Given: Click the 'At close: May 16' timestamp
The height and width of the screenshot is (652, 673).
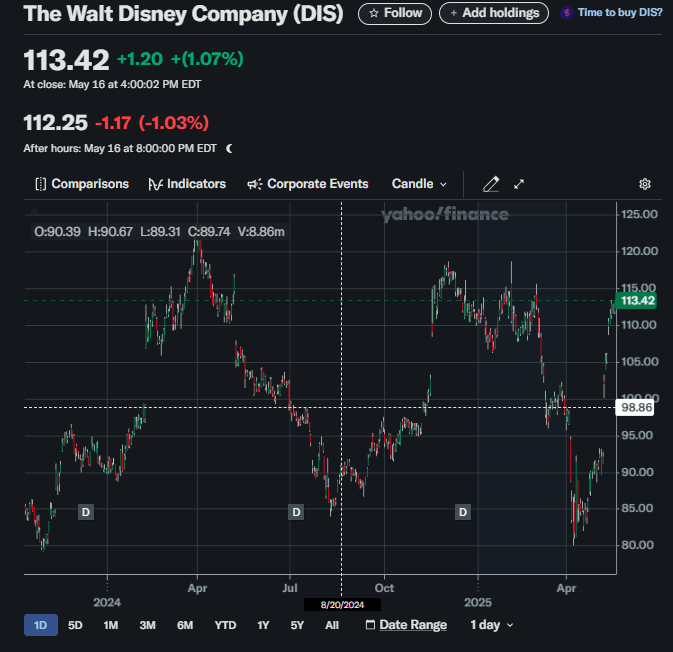Looking at the screenshot, I should coord(112,85).
